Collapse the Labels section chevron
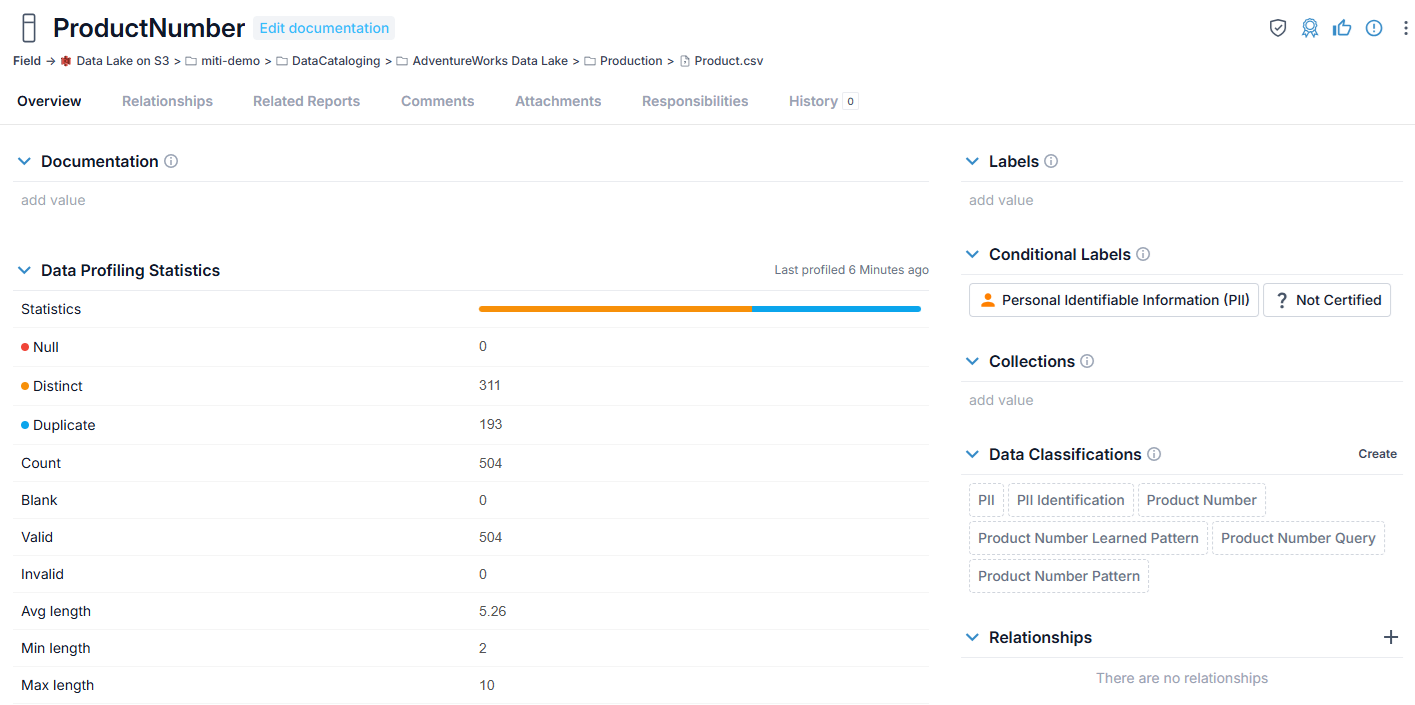Viewport: 1415px width, 705px height. (973, 161)
